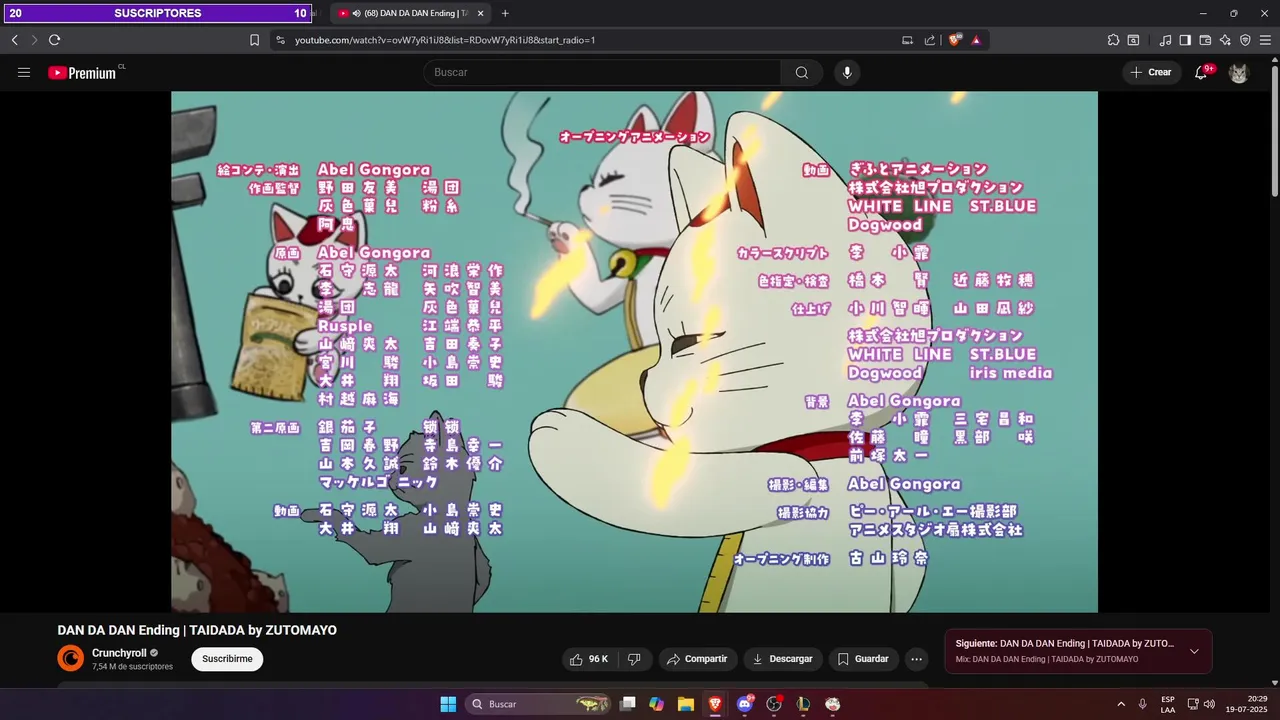Mute tab audio speaker icon
This screenshot has height=720, width=1280.
tap(357, 13)
